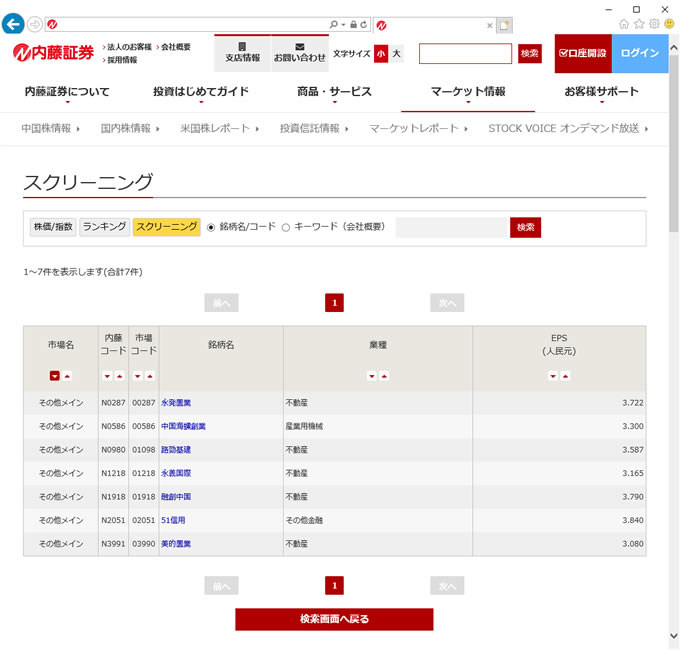The height and width of the screenshot is (650, 680).
Task: Open browser home icon
Action: click(623, 24)
